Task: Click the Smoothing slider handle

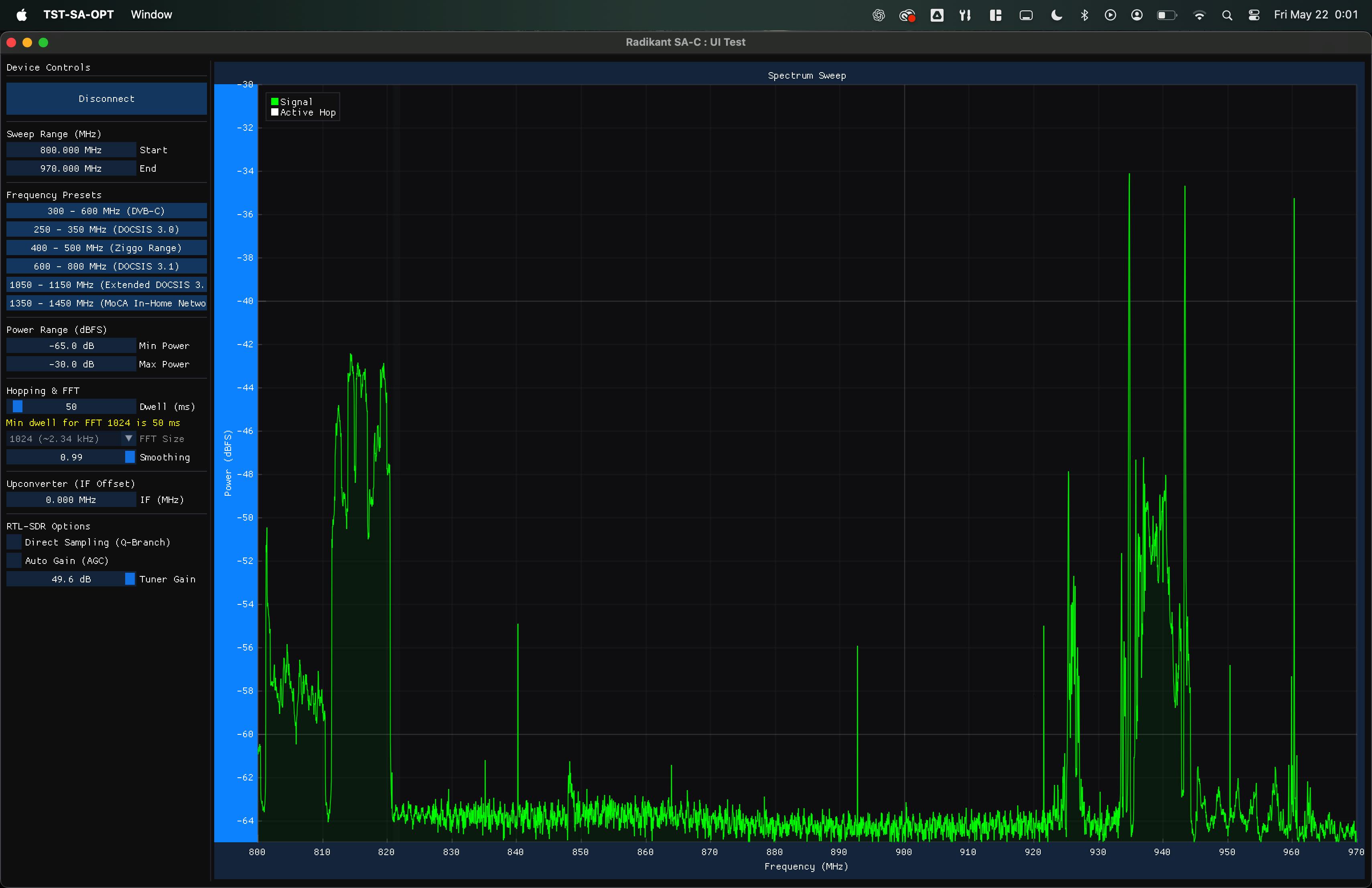Action: (130, 457)
